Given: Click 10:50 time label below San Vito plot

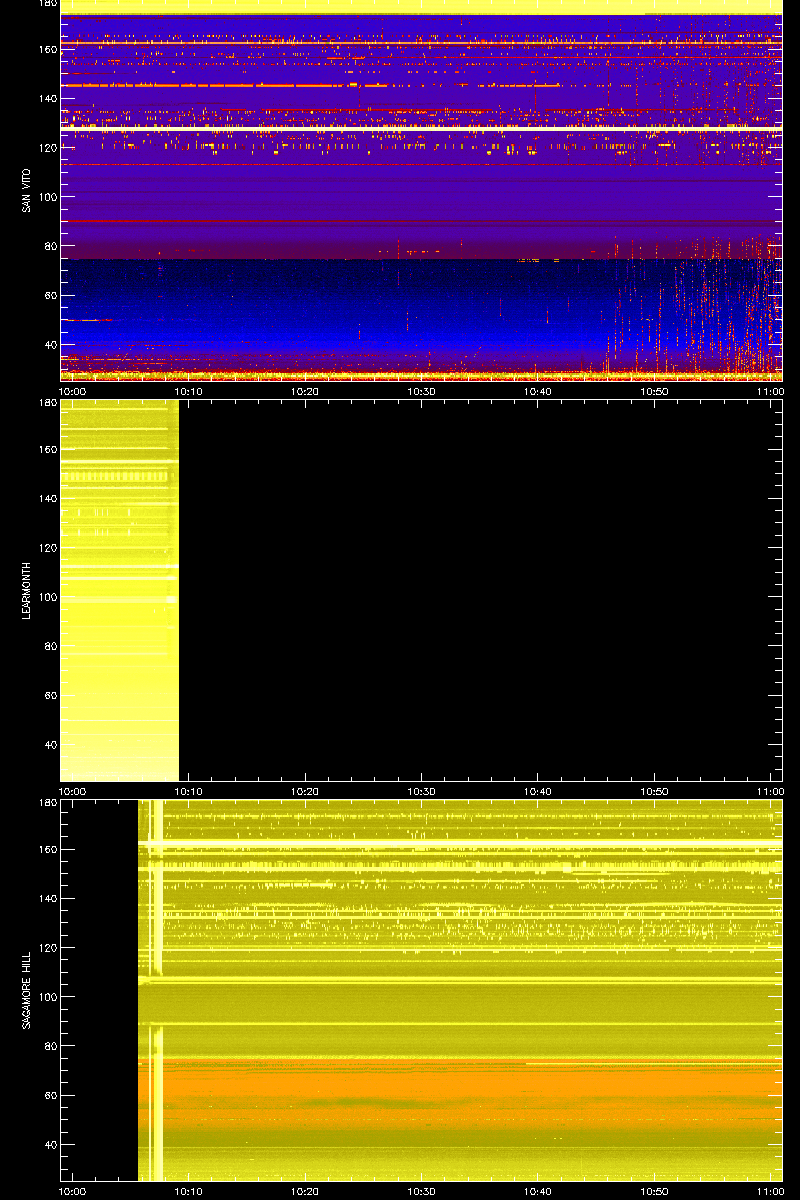Looking at the screenshot, I should click(x=655, y=392).
